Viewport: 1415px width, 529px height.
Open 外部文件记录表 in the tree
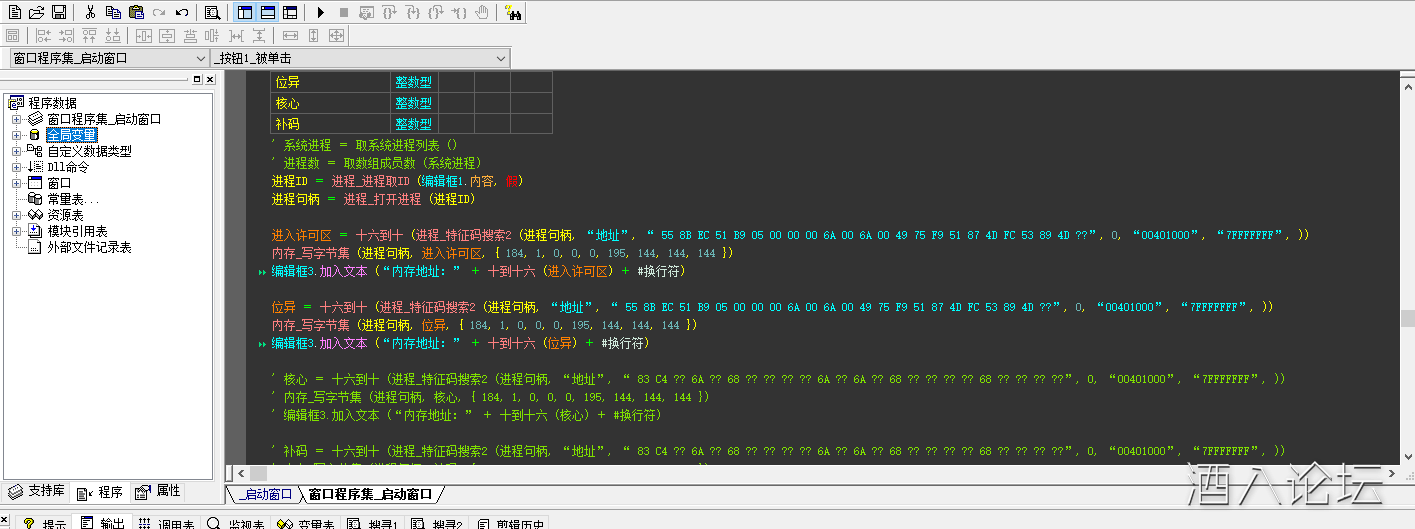tap(89, 247)
